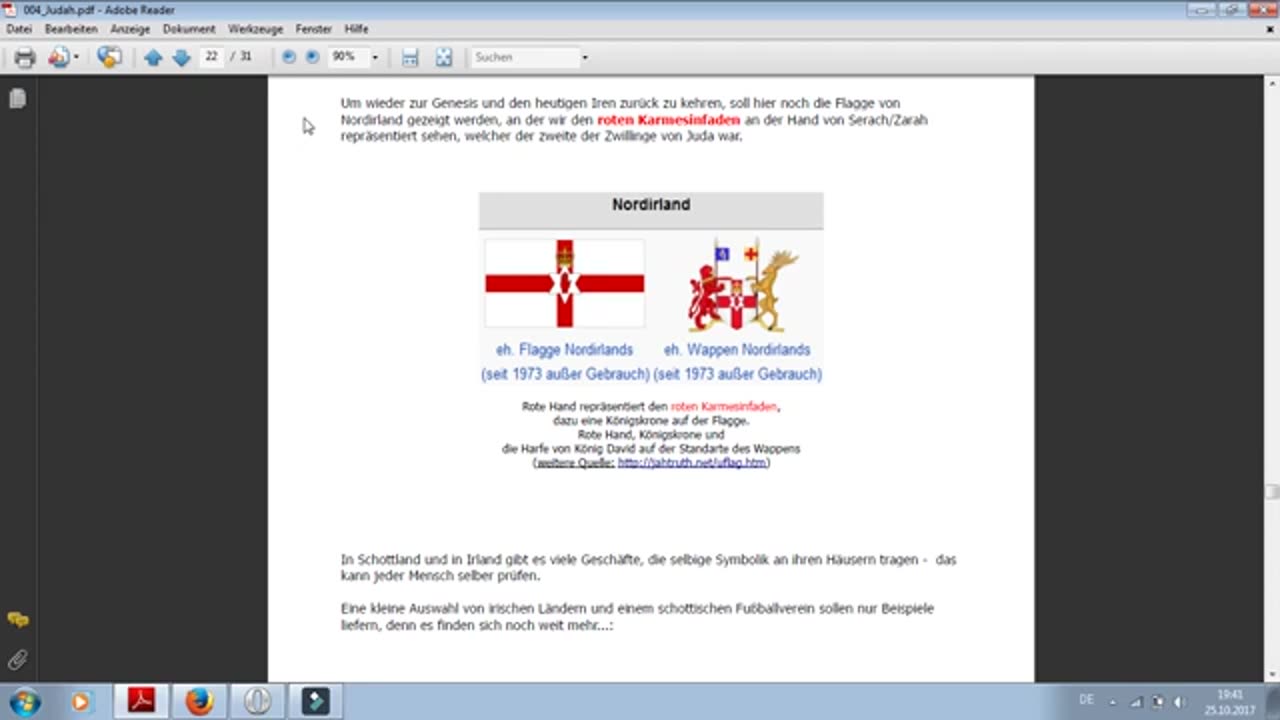The image size is (1280, 720).
Task: Click the collaboration globe icon
Action: 109,57
